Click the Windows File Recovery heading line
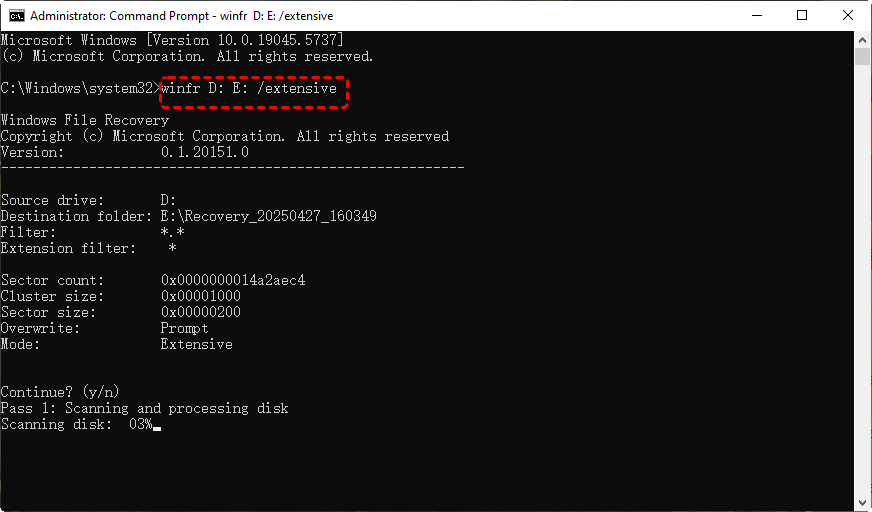The image size is (872, 512). click(x=85, y=120)
